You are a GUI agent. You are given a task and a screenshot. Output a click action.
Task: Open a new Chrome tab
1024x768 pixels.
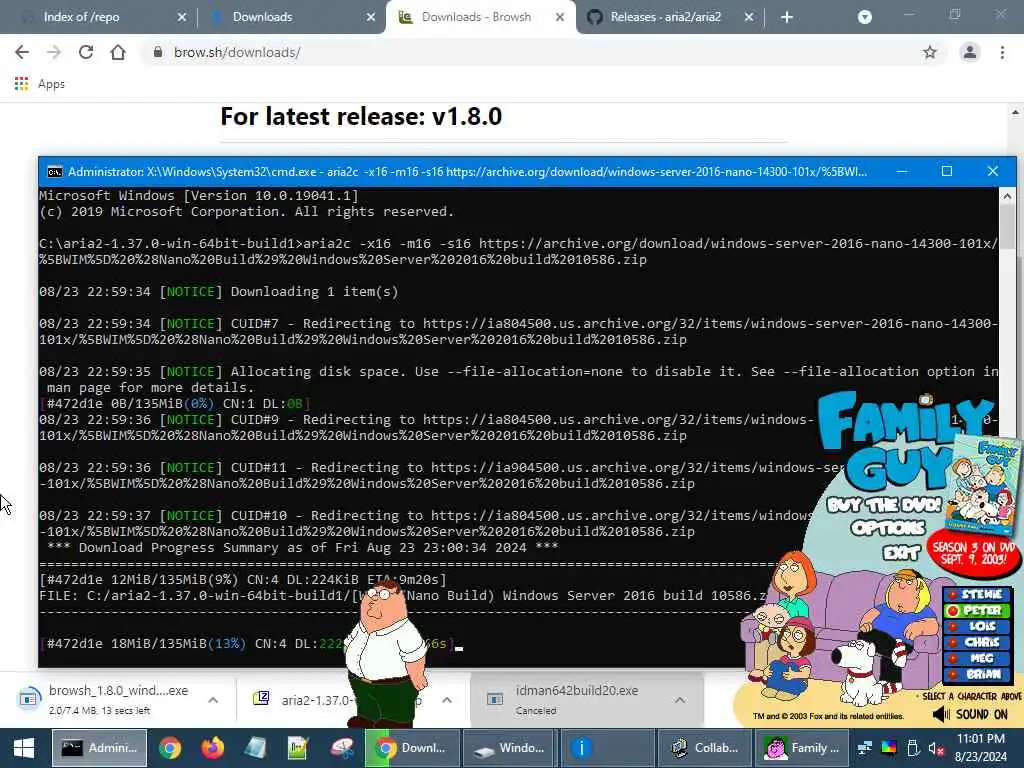click(x=787, y=17)
